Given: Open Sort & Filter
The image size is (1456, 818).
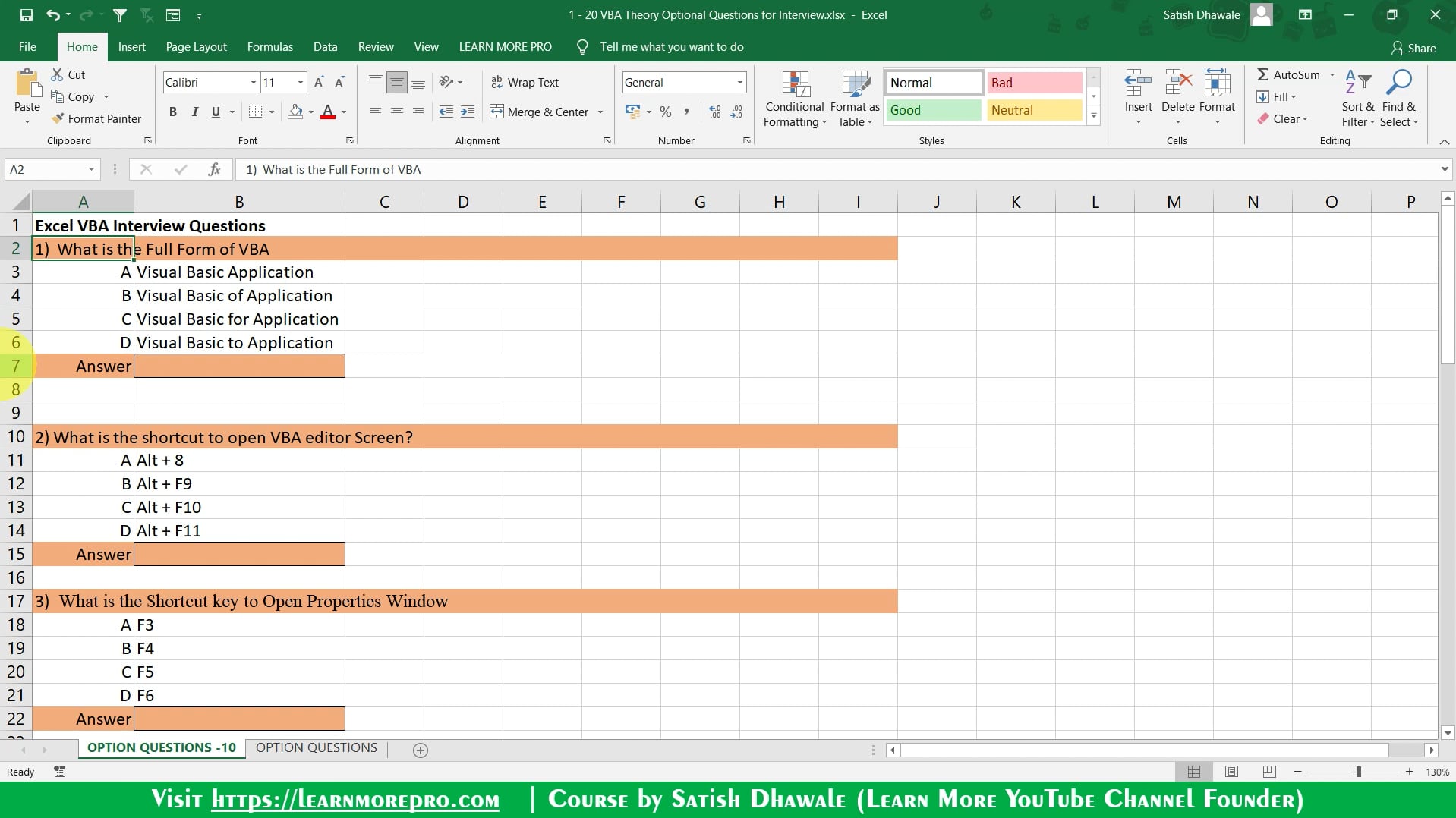Looking at the screenshot, I should pos(1357,99).
